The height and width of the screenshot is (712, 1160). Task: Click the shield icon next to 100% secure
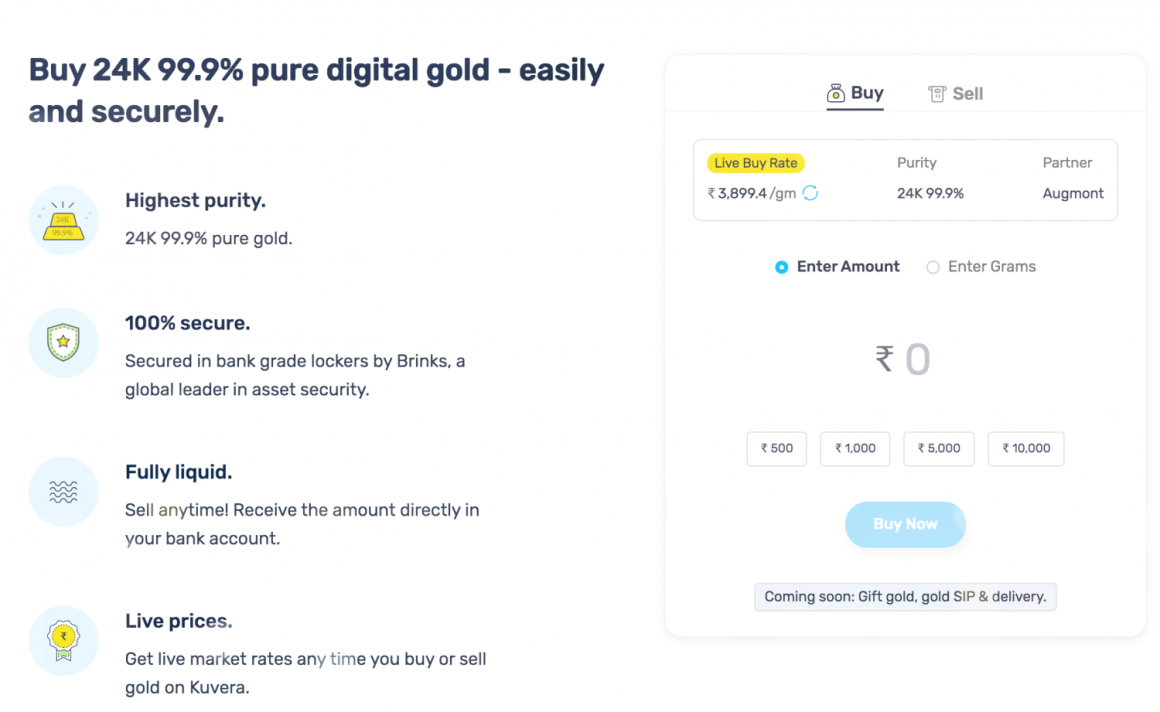click(x=63, y=342)
